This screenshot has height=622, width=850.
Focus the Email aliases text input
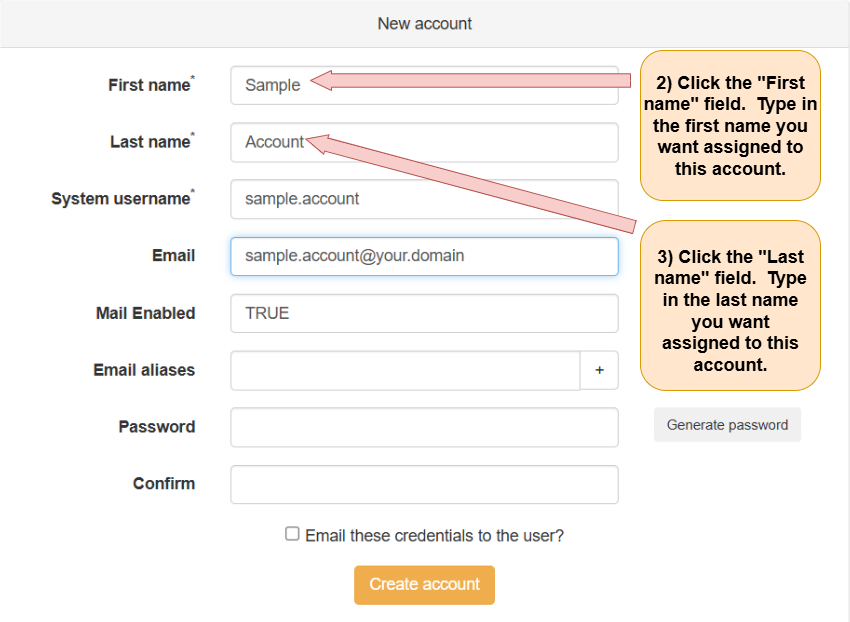405,370
